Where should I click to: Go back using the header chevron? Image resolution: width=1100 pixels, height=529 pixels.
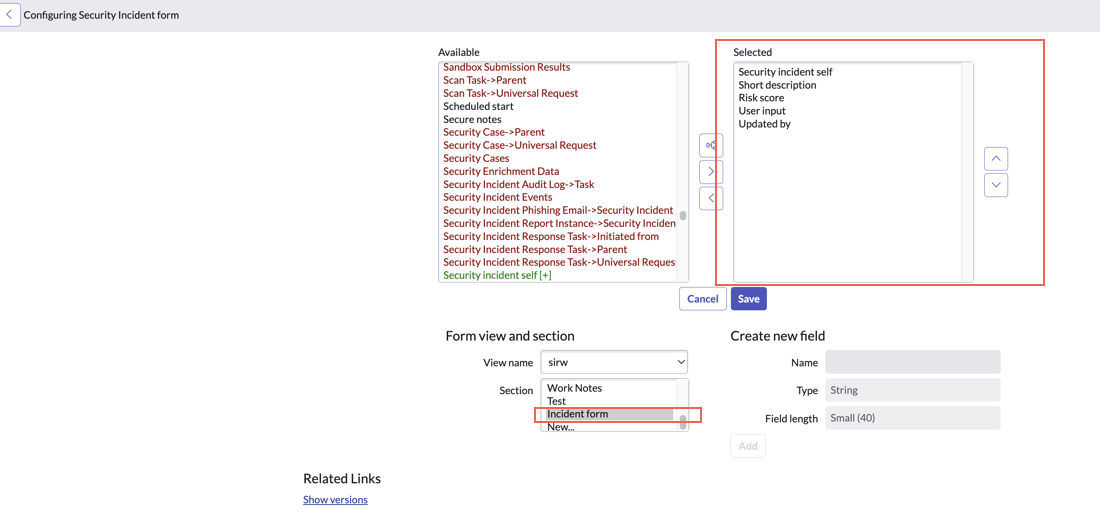pos(9,14)
